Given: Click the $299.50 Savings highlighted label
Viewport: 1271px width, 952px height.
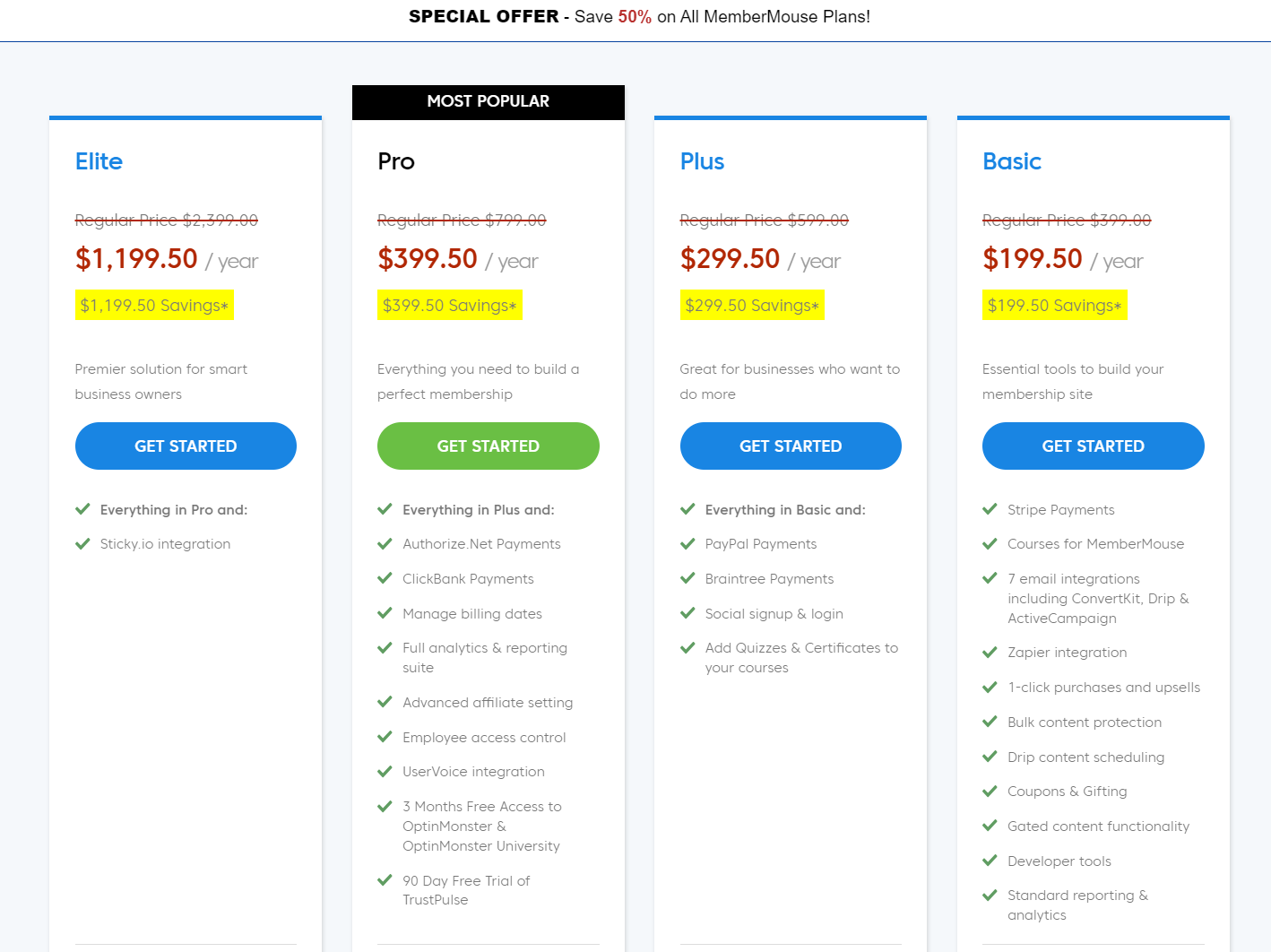Looking at the screenshot, I should 752,305.
